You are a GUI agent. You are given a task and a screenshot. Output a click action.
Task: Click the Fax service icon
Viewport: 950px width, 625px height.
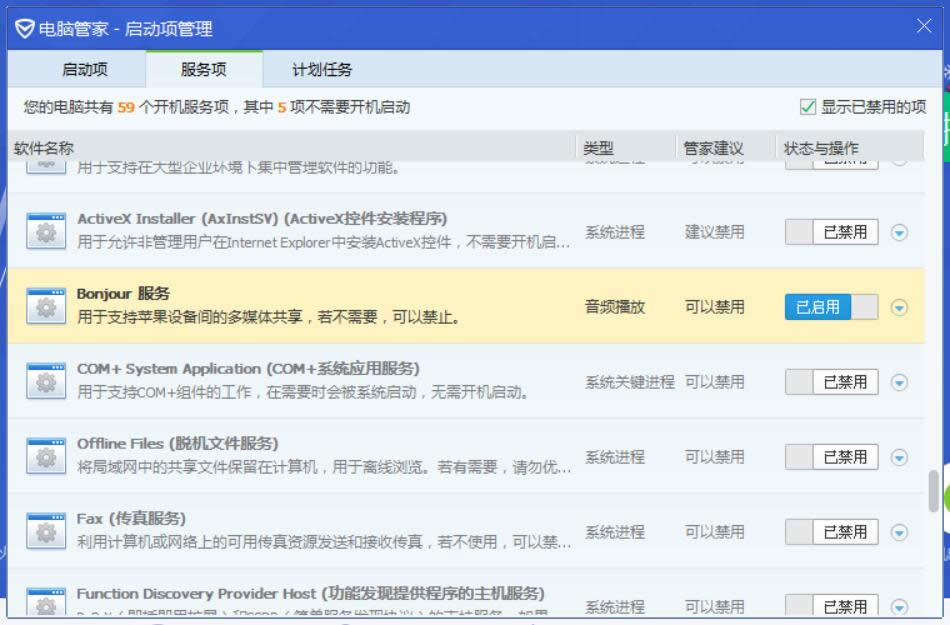pyautogui.click(x=46, y=531)
